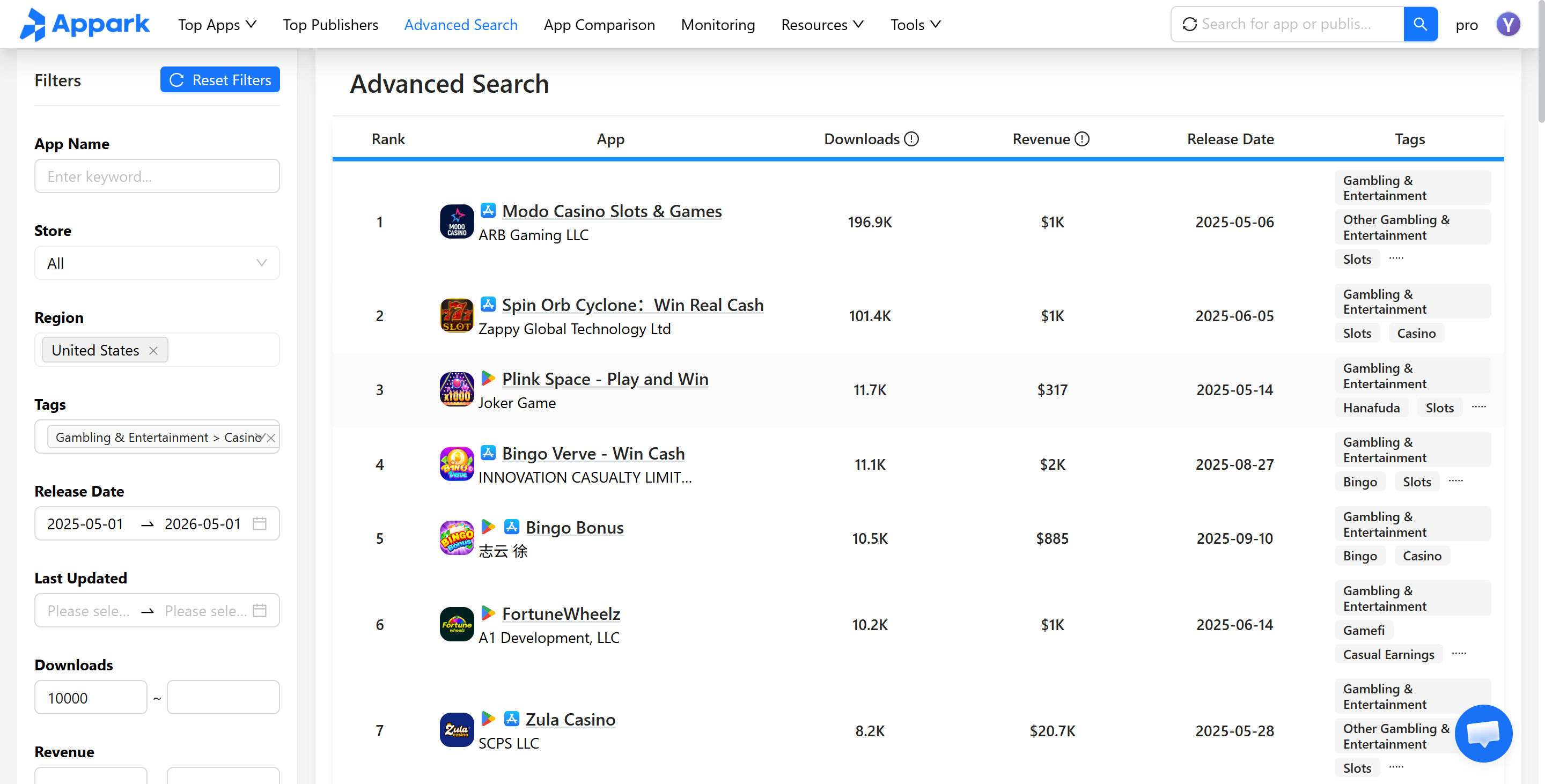
Task: Open Last Updated calendar icon
Action: click(x=260, y=610)
